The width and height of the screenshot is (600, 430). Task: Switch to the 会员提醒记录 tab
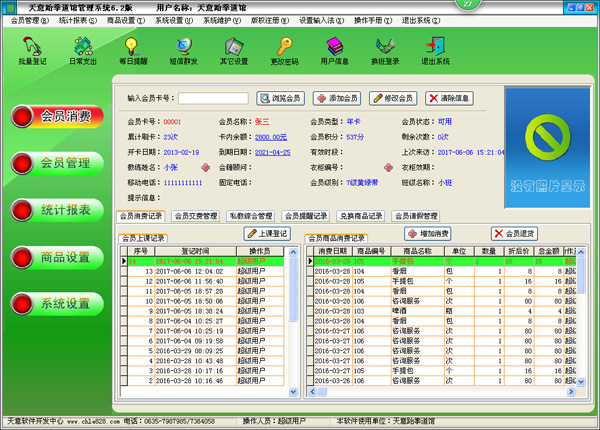click(304, 215)
